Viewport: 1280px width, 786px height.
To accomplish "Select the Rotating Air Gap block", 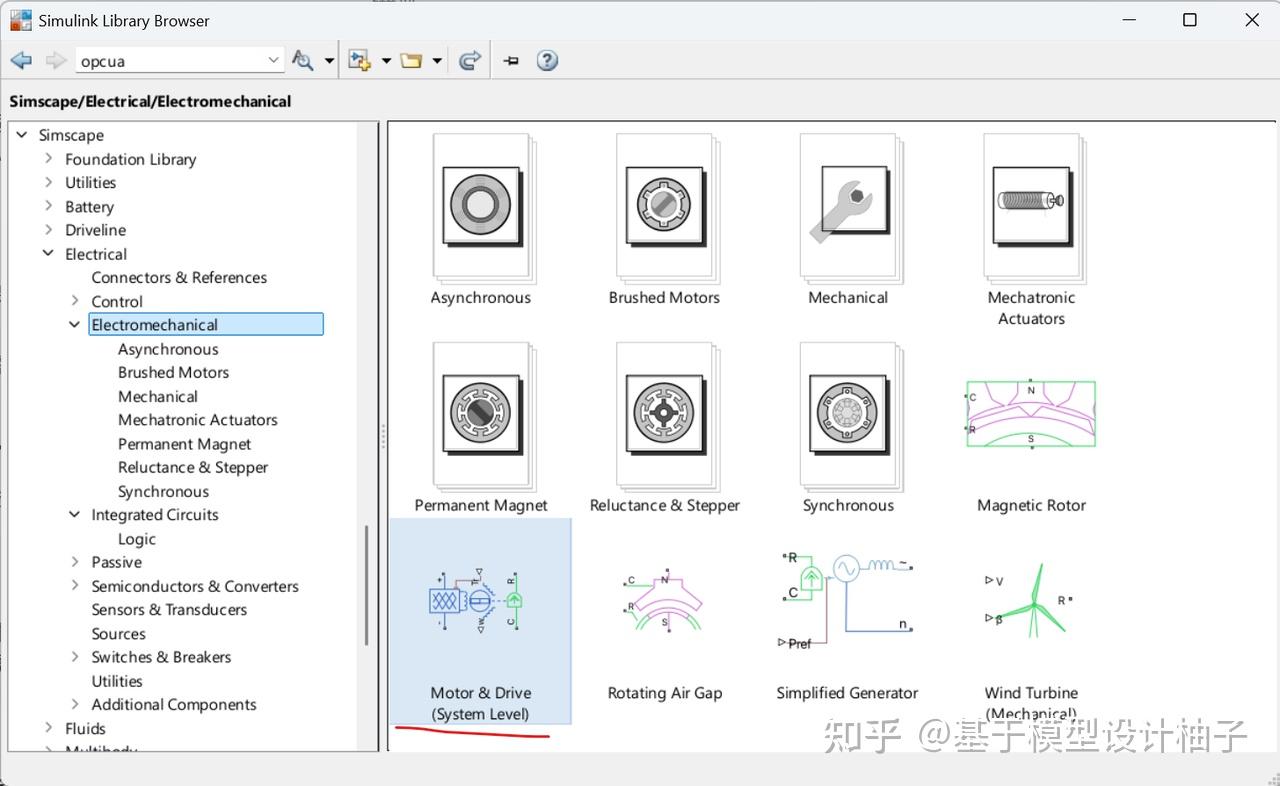I will click(664, 600).
